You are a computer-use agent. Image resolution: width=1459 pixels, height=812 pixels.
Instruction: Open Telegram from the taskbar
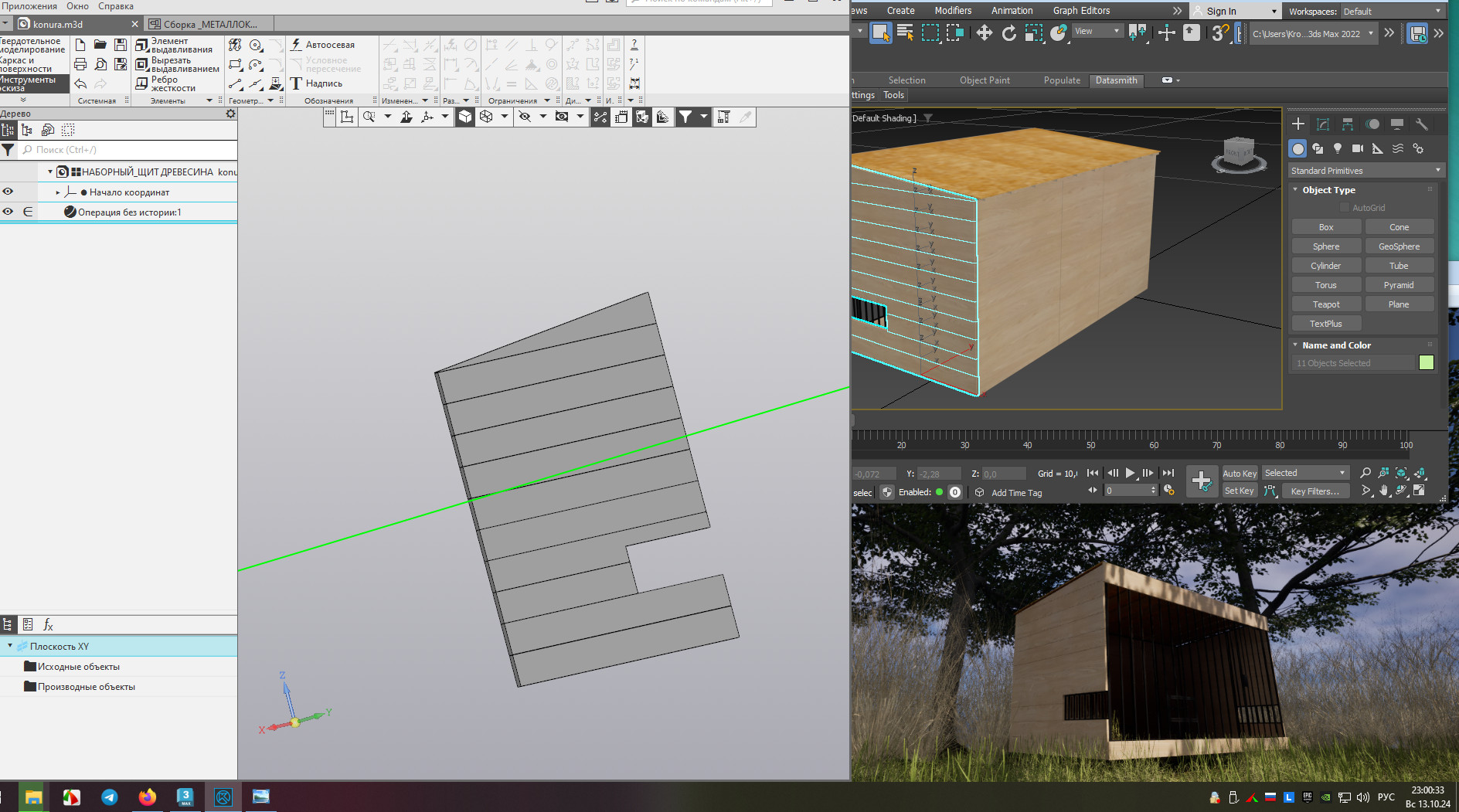tap(110, 797)
